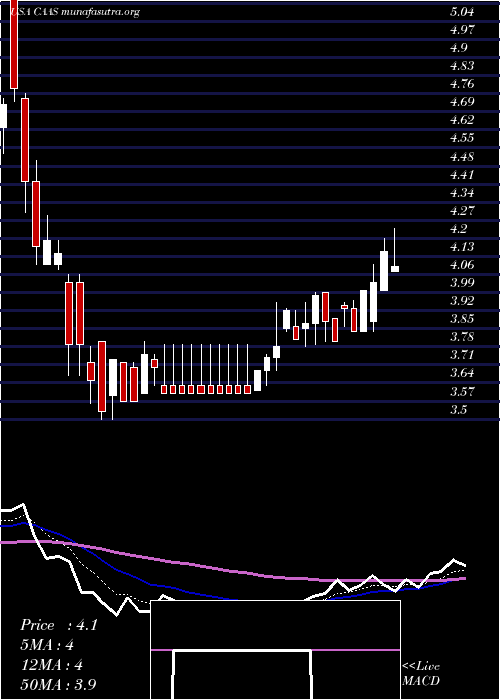Click the 4.97 price axis label
Image resolution: width=500 pixels, height=700 pixels.
point(462,30)
